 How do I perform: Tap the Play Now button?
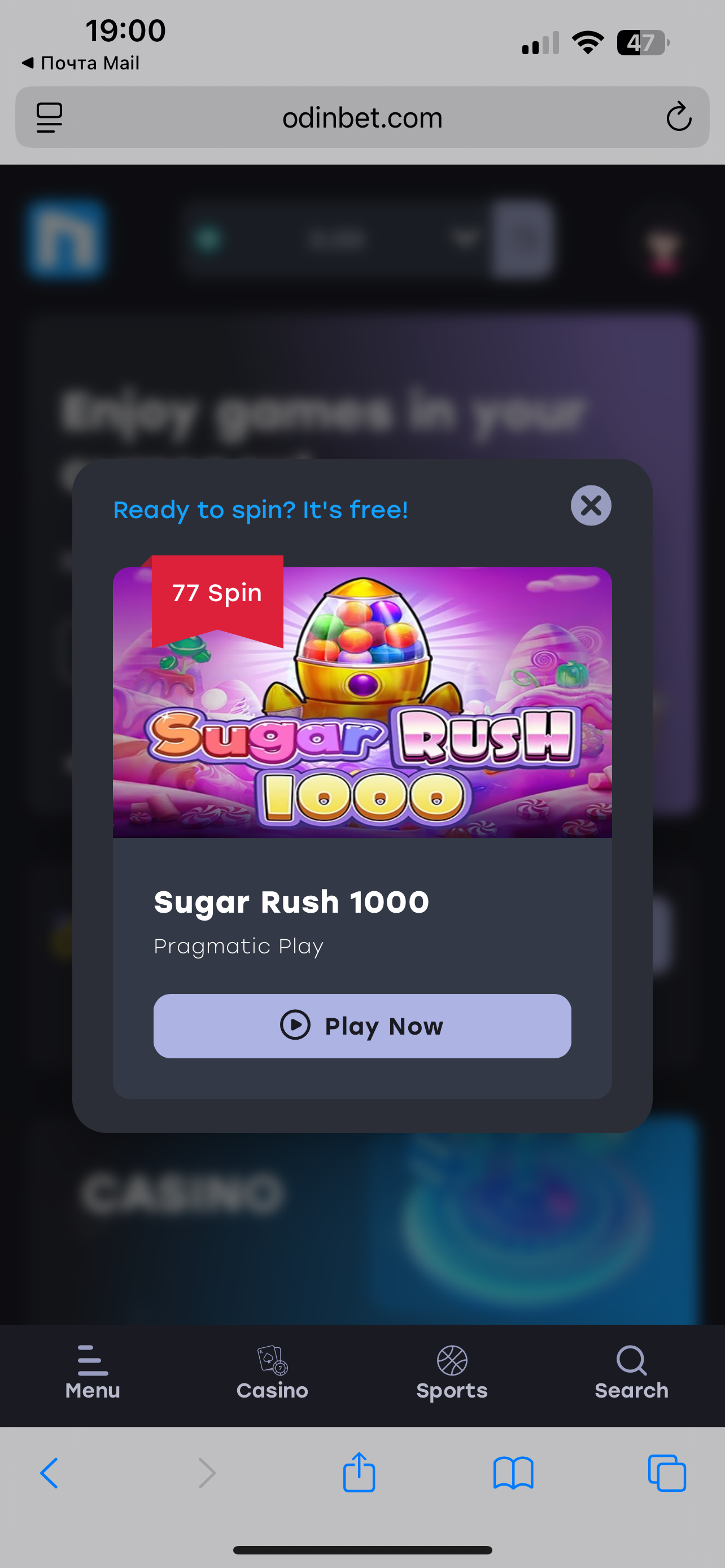[362, 1026]
